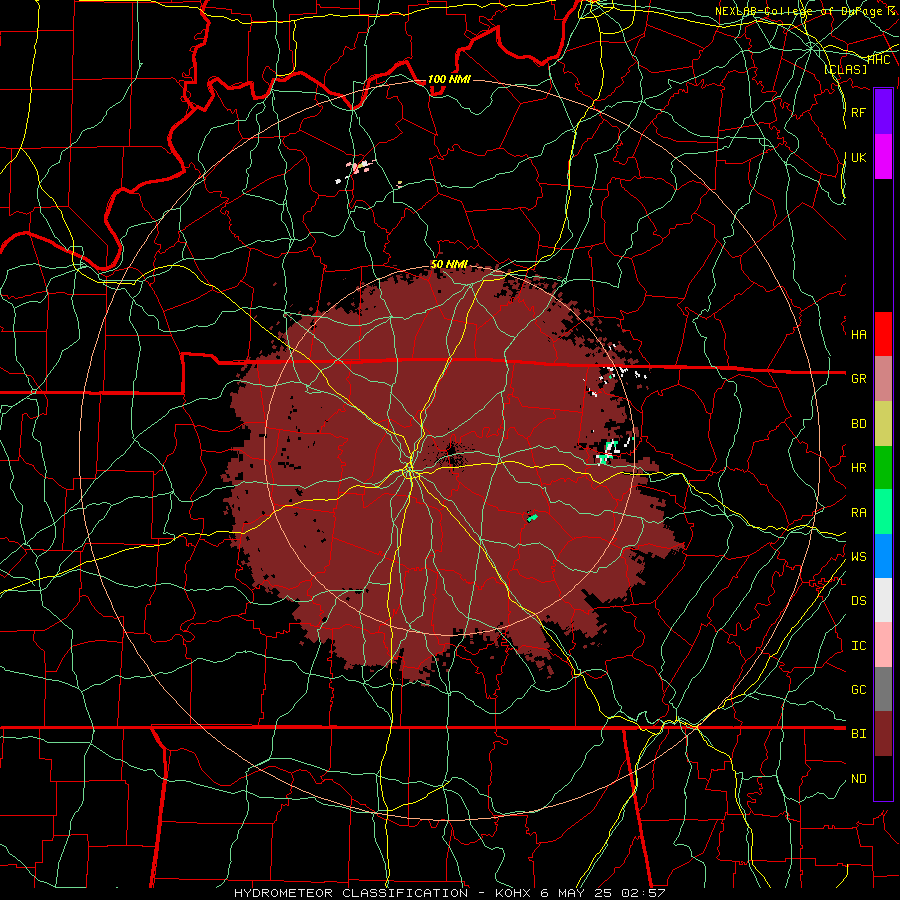Click the 02:57 timestamp

pos(642,893)
